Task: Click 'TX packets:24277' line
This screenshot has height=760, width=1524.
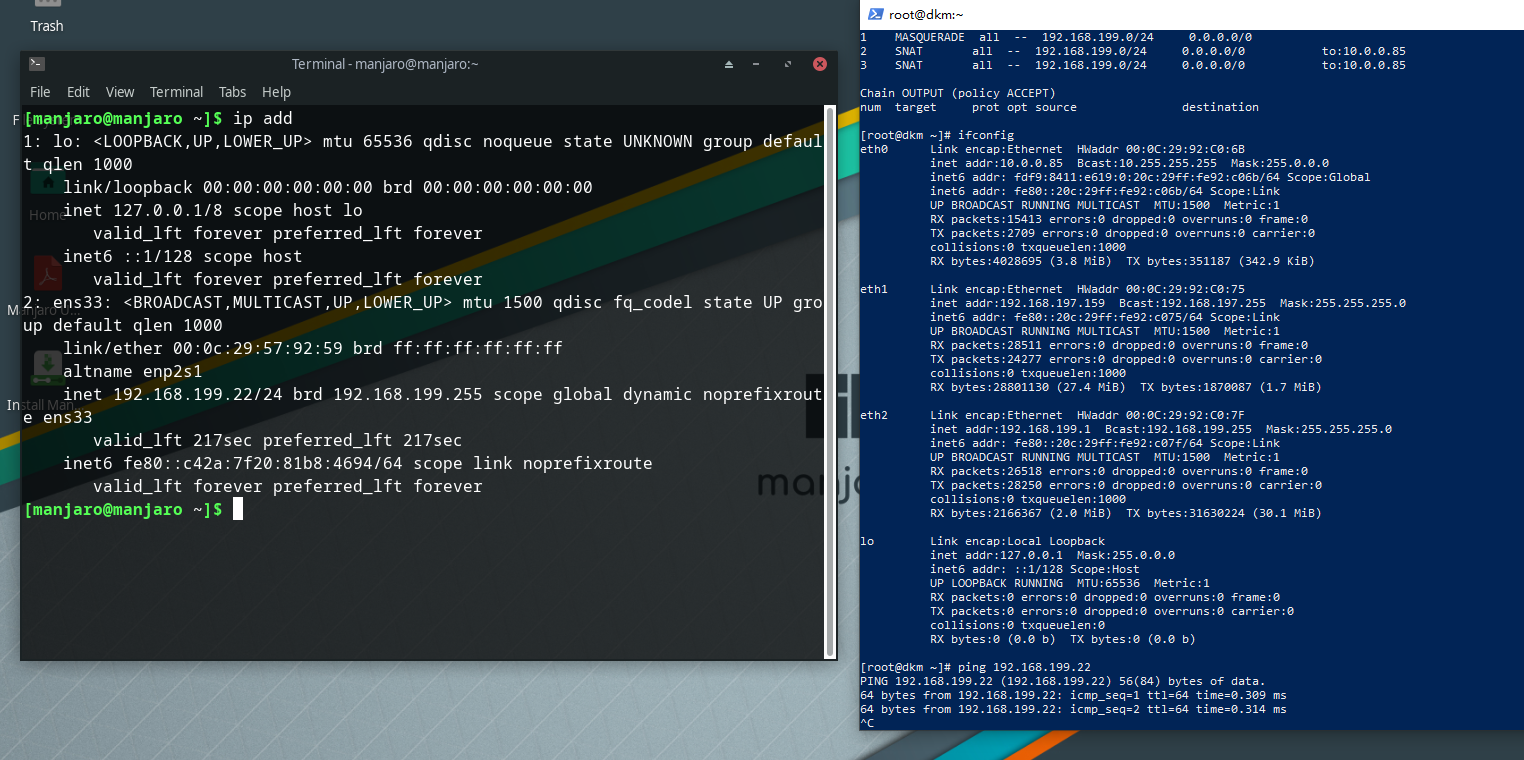Action: click(x=1126, y=359)
